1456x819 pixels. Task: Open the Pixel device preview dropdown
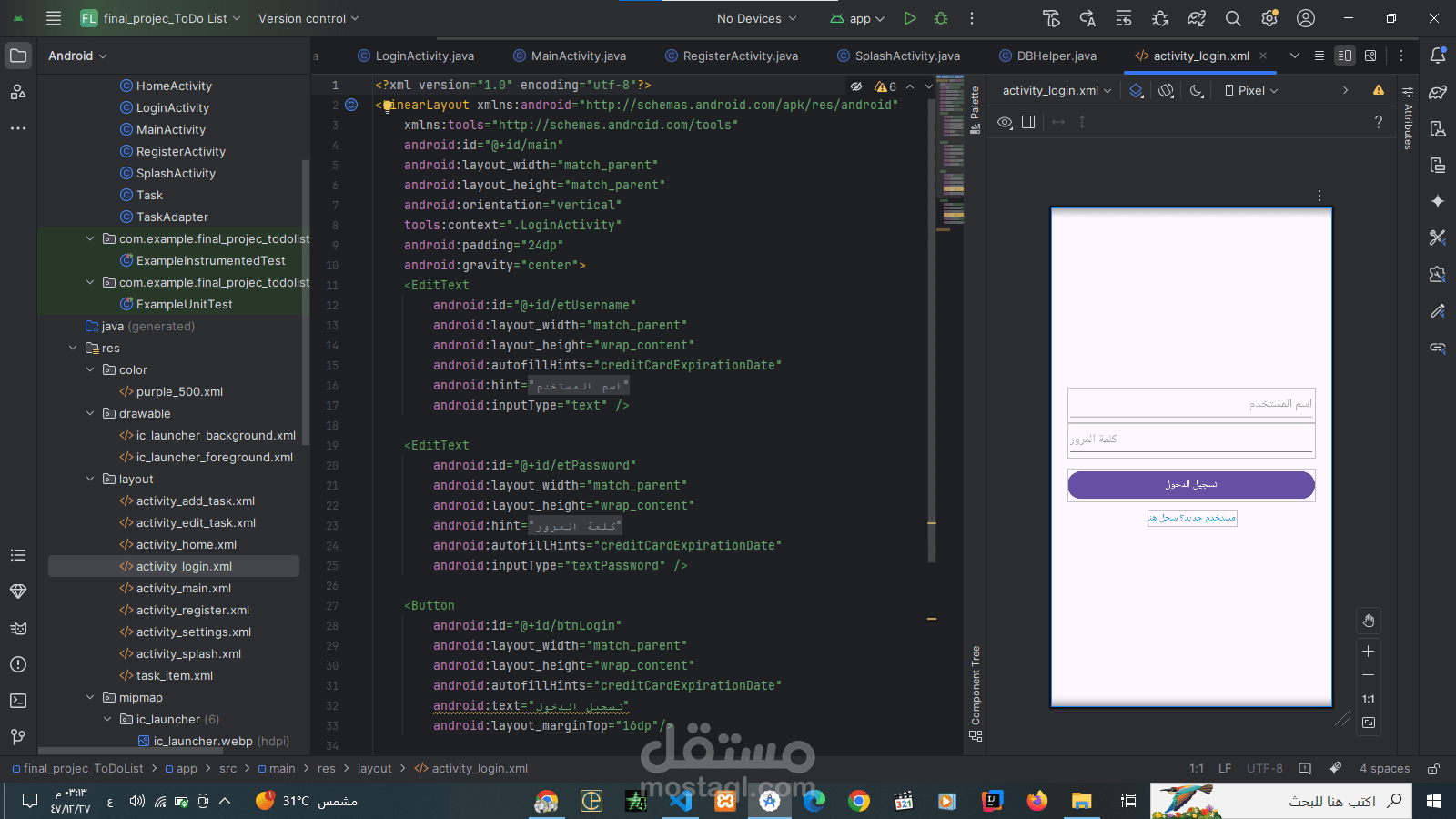pos(1251,90)
